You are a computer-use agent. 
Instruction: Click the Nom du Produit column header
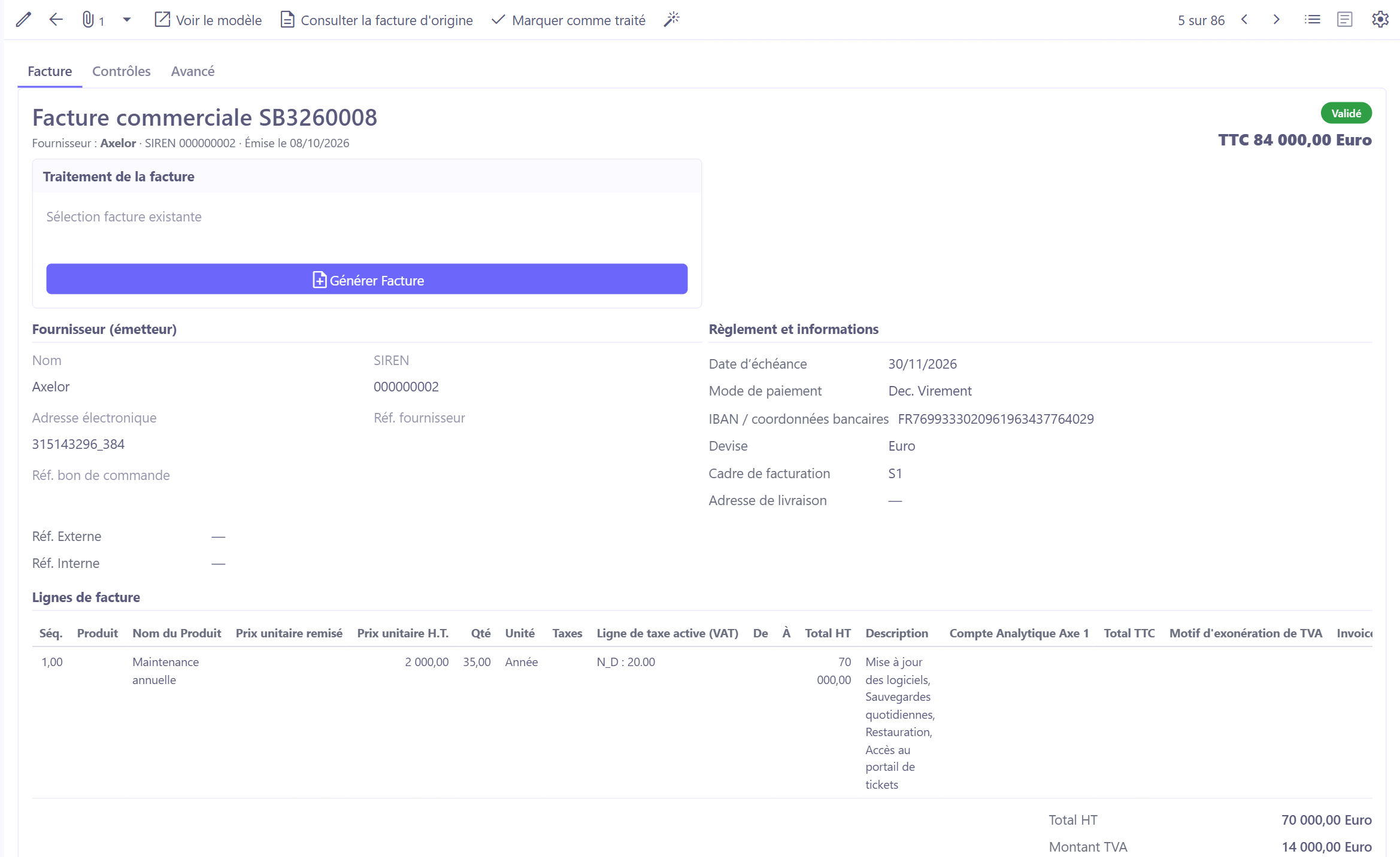[x=177, y=633]
